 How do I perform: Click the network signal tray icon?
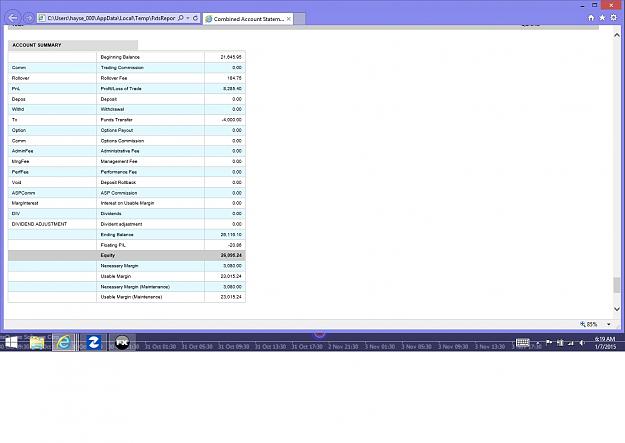tap(571, 343)
